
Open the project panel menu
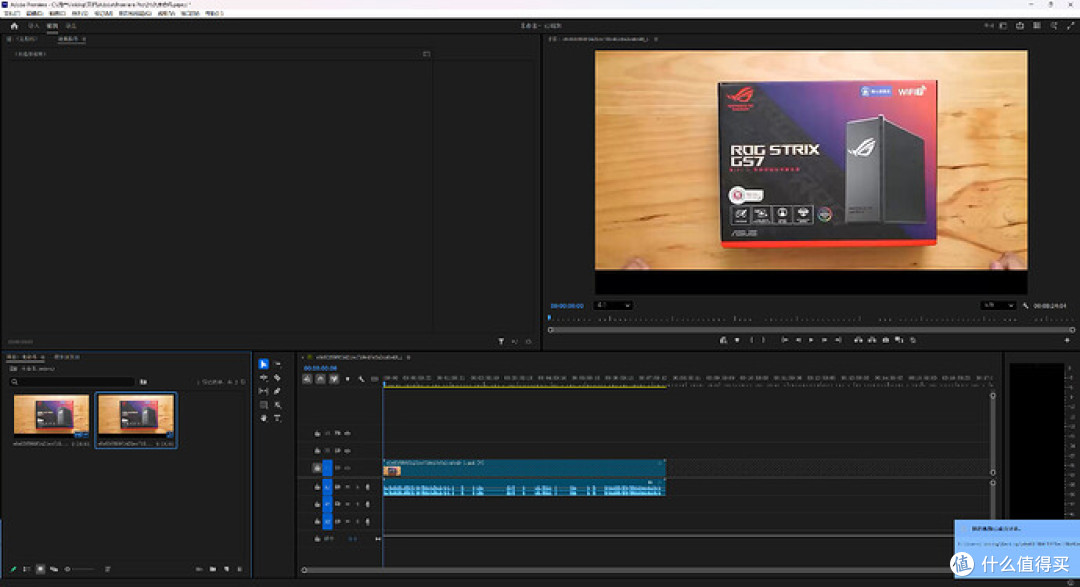(x=43, y=357)
